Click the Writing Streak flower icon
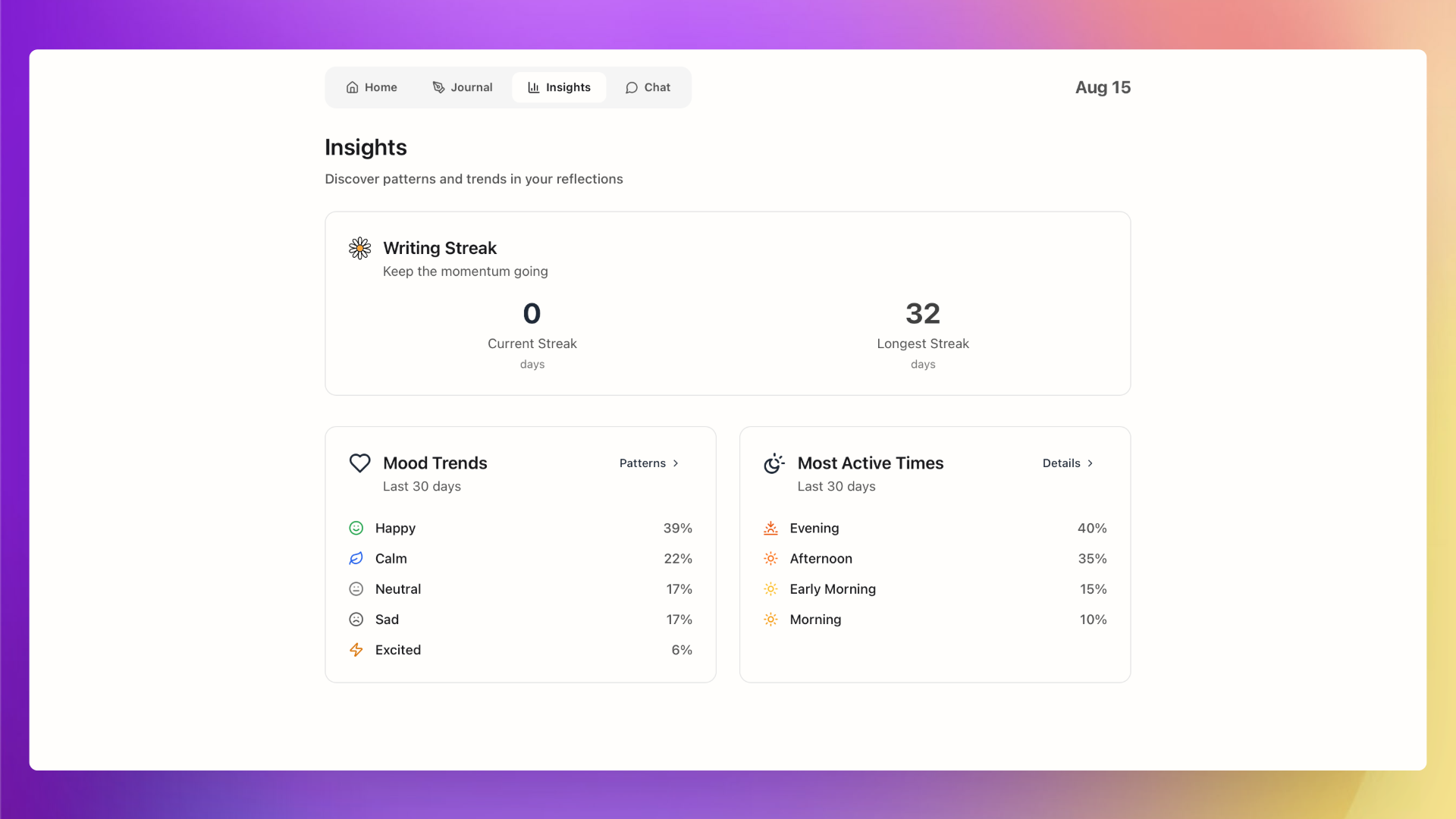Viewport: 1456px width, 819px height. (x=359, y=248)
